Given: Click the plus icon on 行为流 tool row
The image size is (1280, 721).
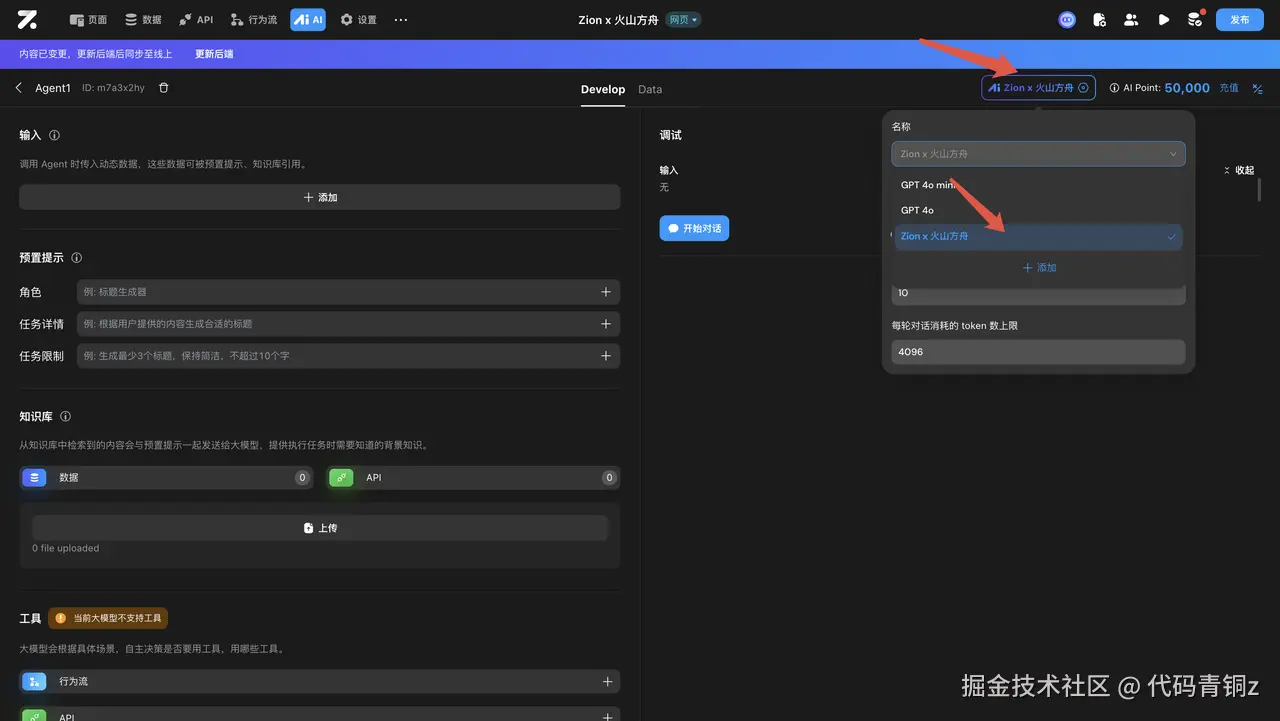Looking at the screenshot, I should click(x=607, y=681).
